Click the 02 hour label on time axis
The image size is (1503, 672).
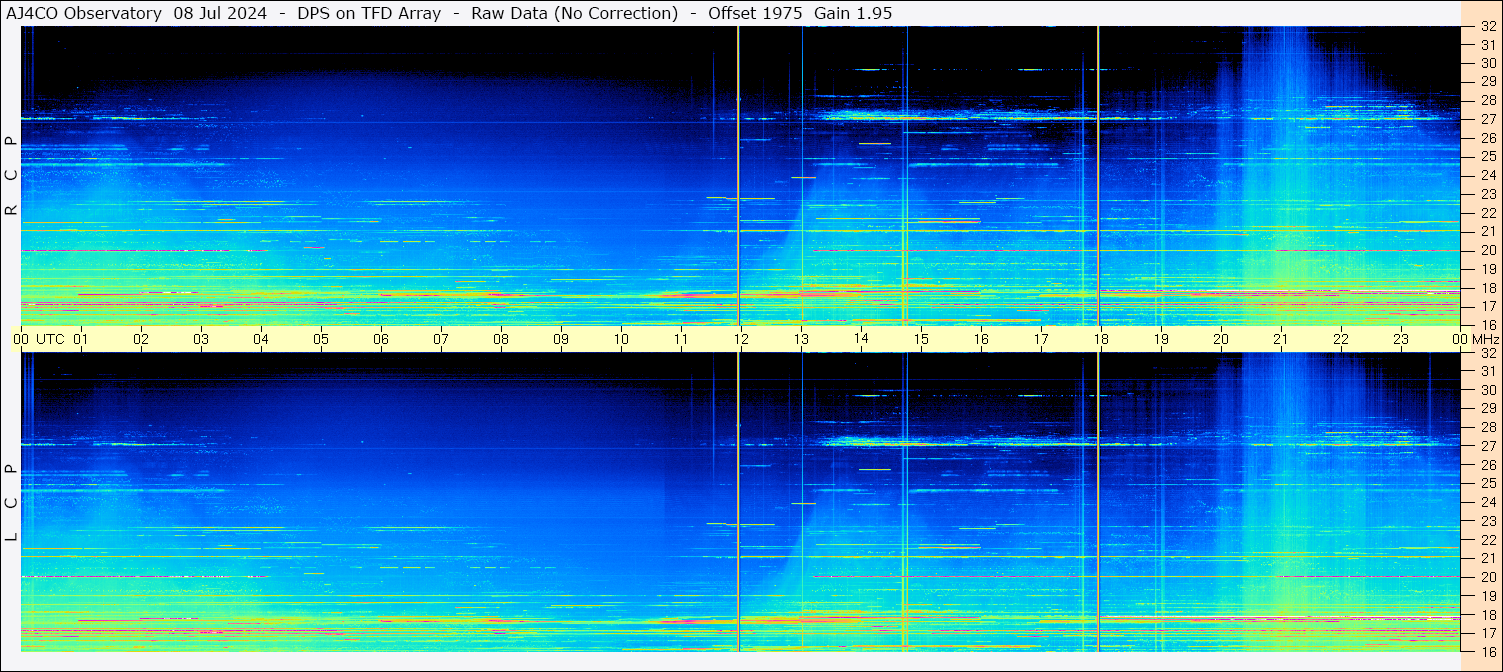141,339
